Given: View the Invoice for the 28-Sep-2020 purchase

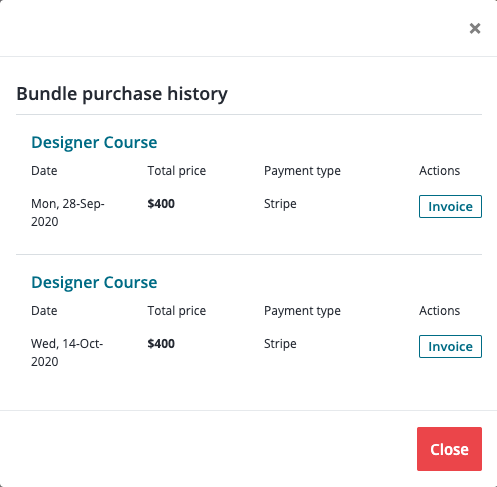Looking at the screenshot, I should pyautogui.click(x=450, y=207).
